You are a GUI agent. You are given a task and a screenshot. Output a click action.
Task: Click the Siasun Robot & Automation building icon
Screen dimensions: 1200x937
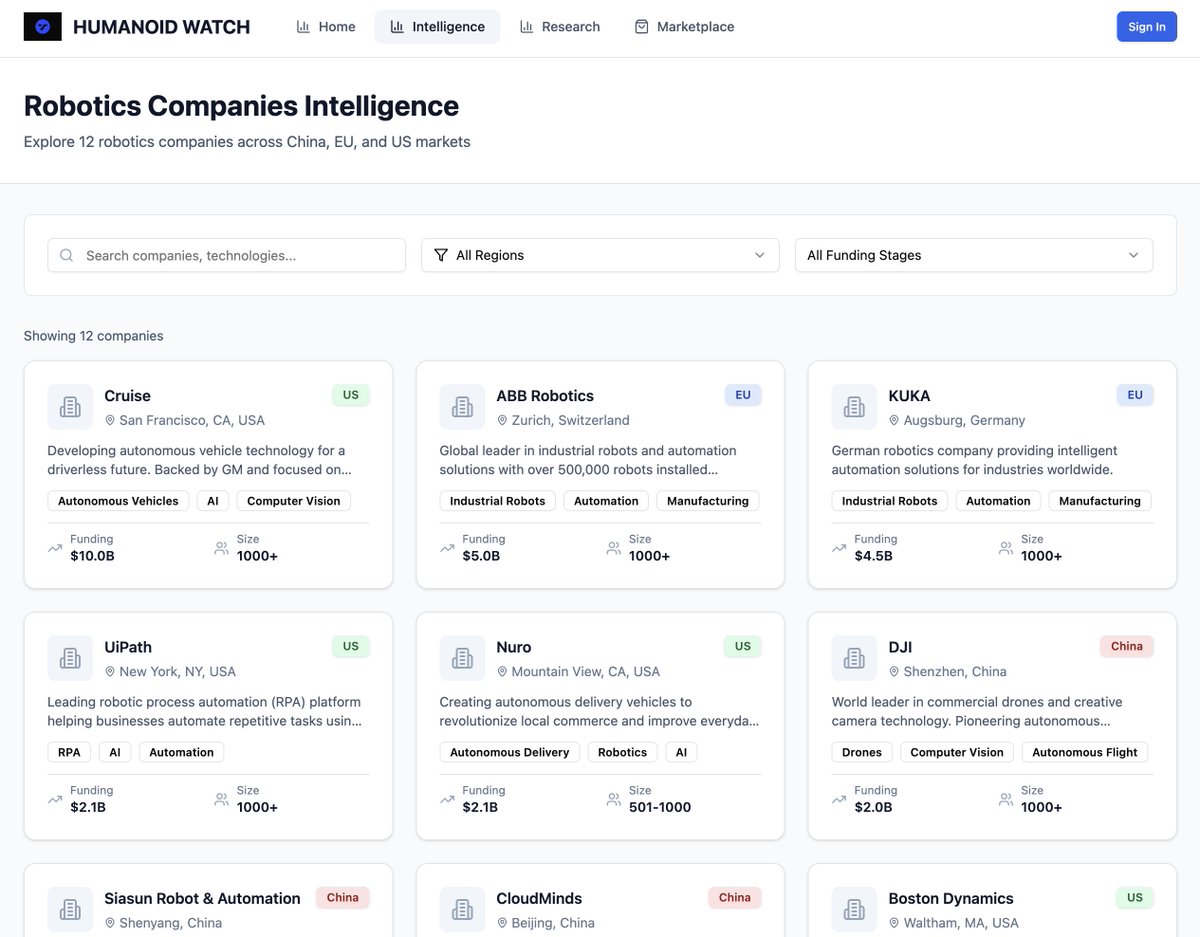(70, 909)
